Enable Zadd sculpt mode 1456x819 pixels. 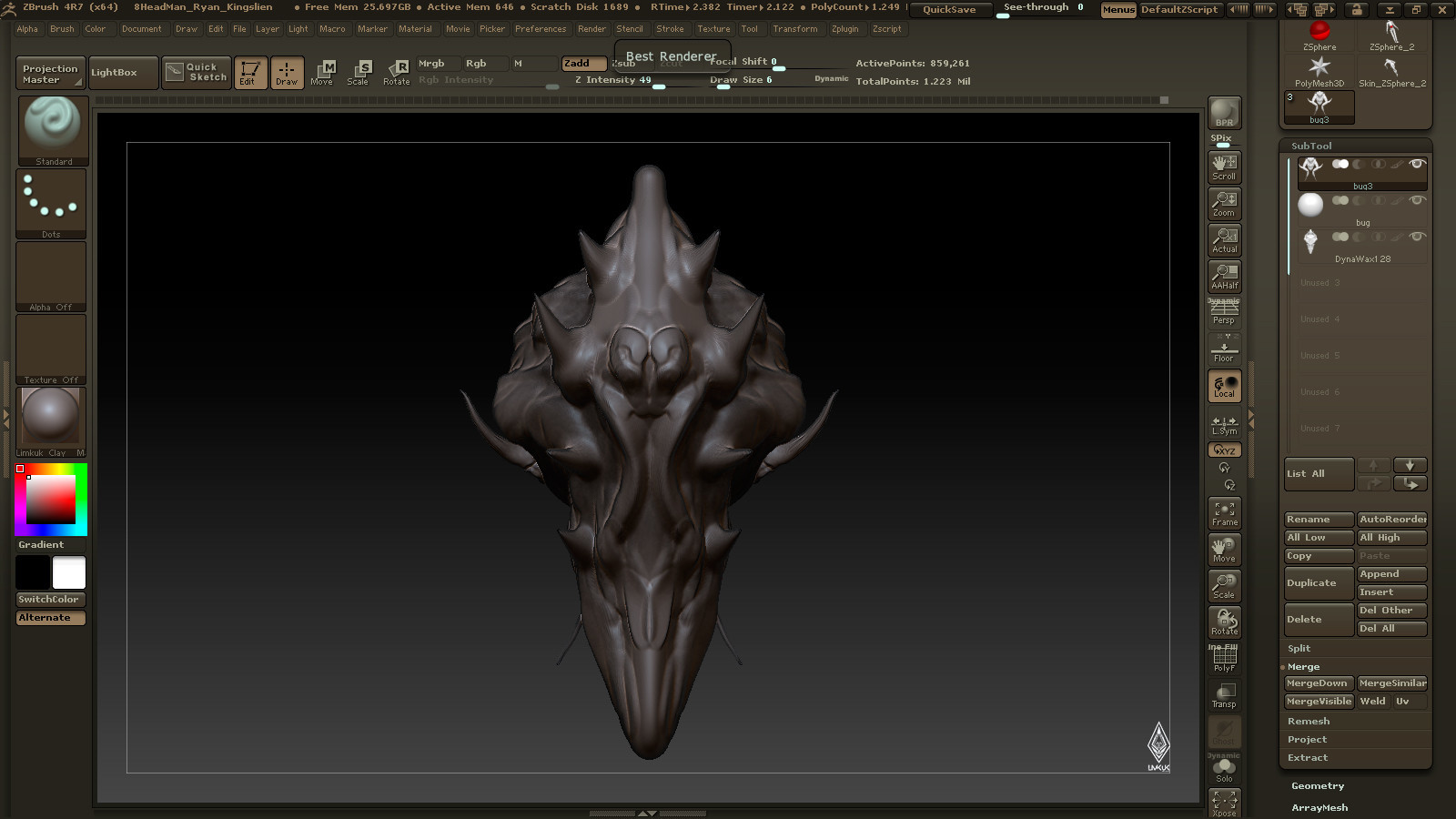(x=583, y=64)
